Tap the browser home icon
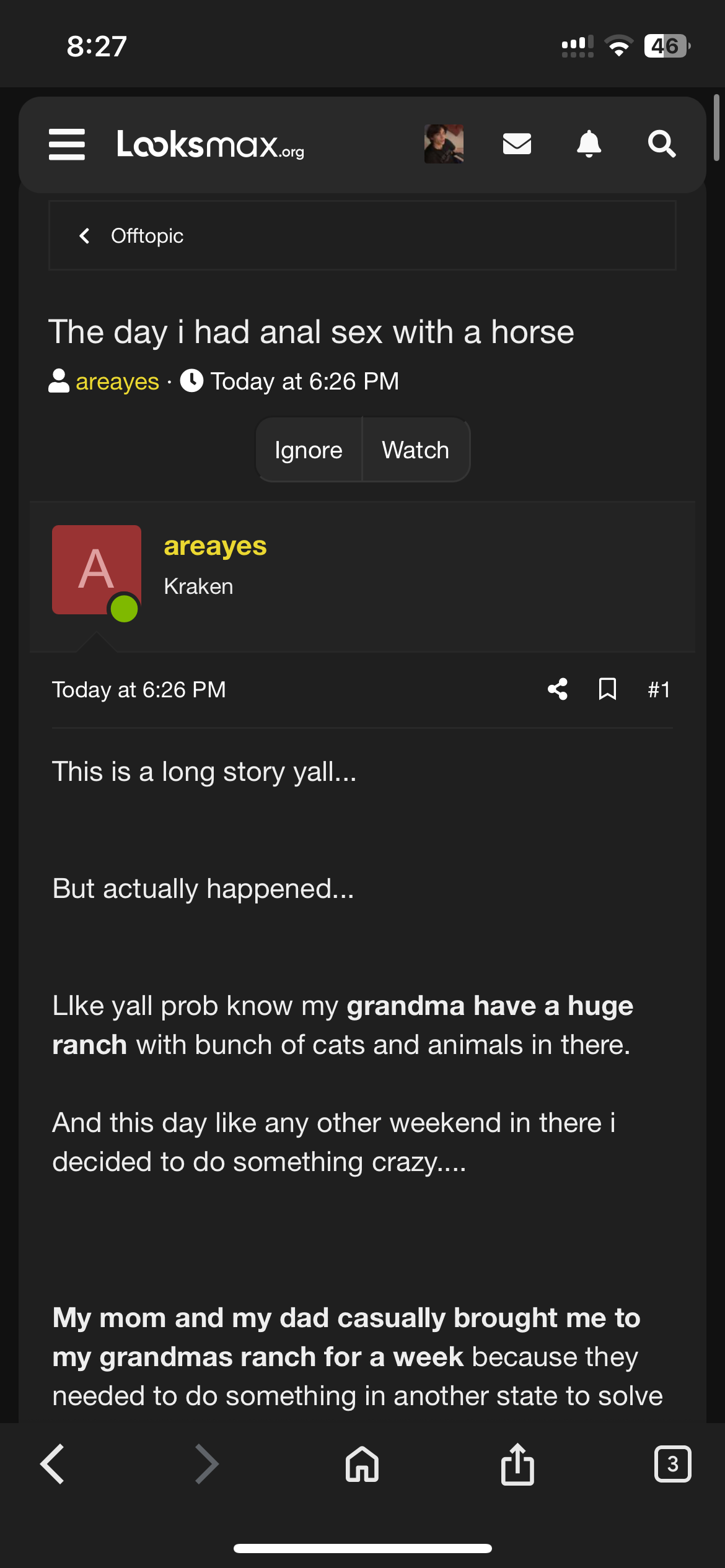The image size is (725, 1568). coord(362,1464)
